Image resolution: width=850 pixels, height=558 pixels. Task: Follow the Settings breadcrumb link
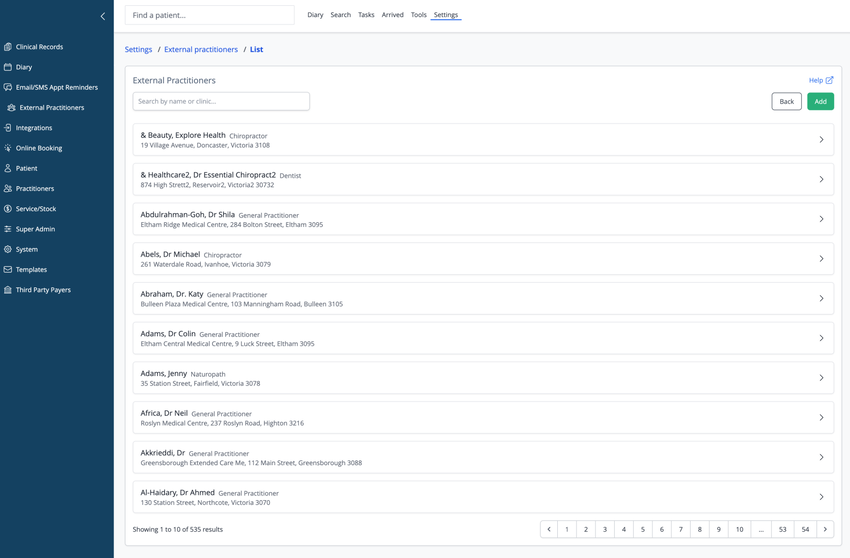pos(138,49)
